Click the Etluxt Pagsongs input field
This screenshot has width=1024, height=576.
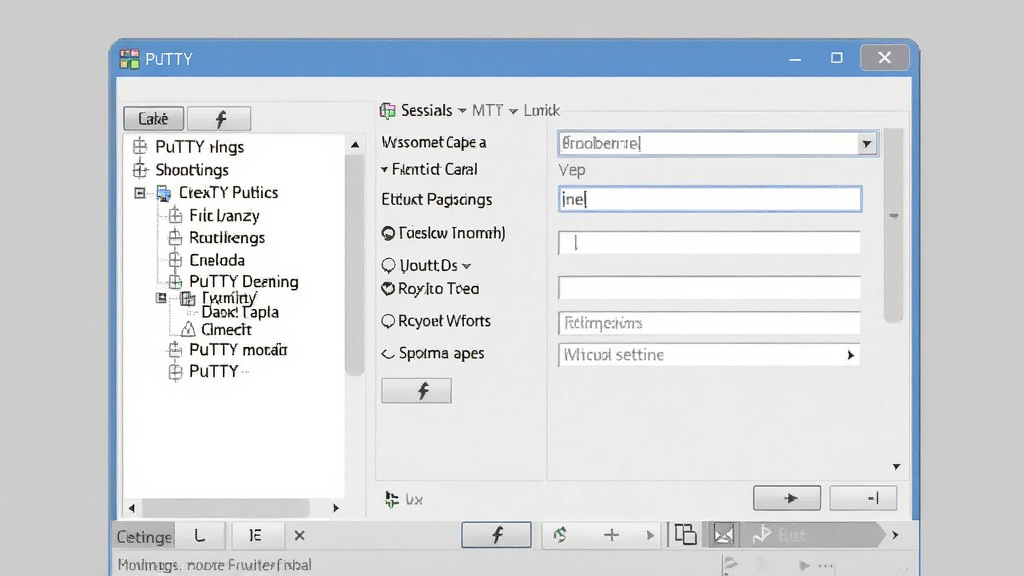point(710,199)
